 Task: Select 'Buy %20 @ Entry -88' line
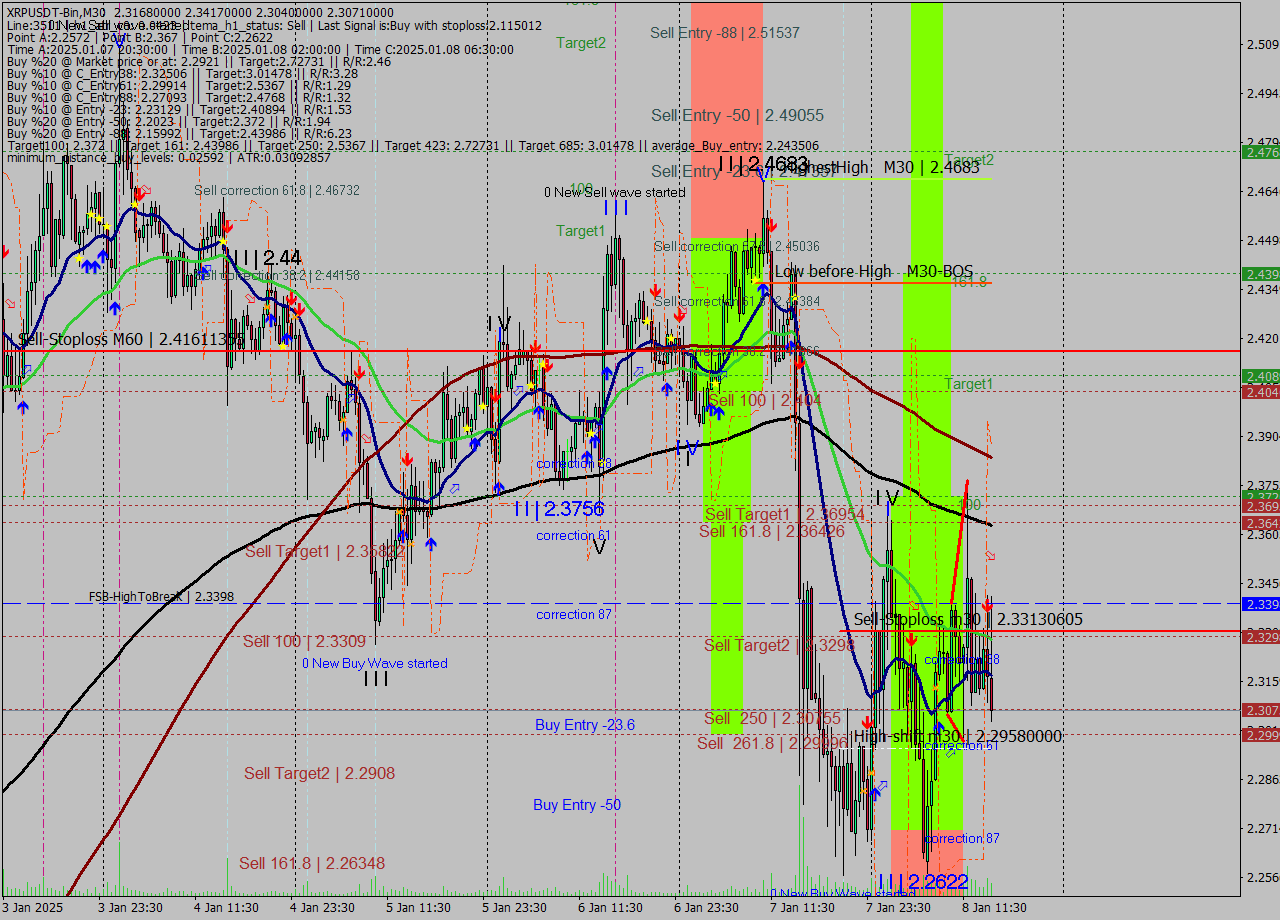point(179,133)
